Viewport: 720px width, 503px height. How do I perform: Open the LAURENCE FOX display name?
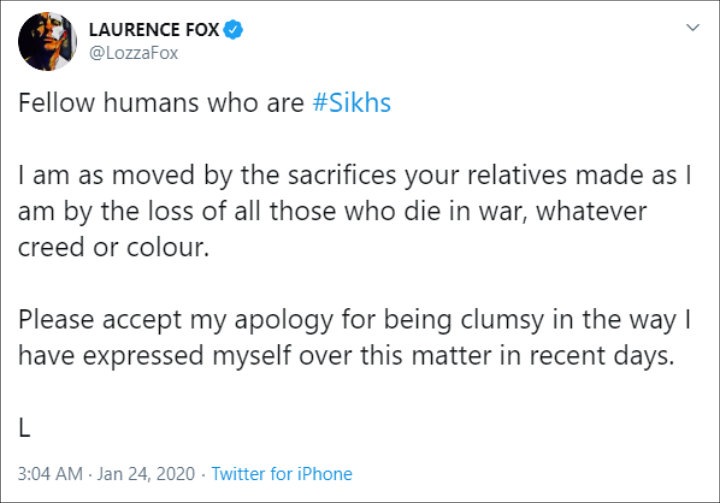click(154, 30)
